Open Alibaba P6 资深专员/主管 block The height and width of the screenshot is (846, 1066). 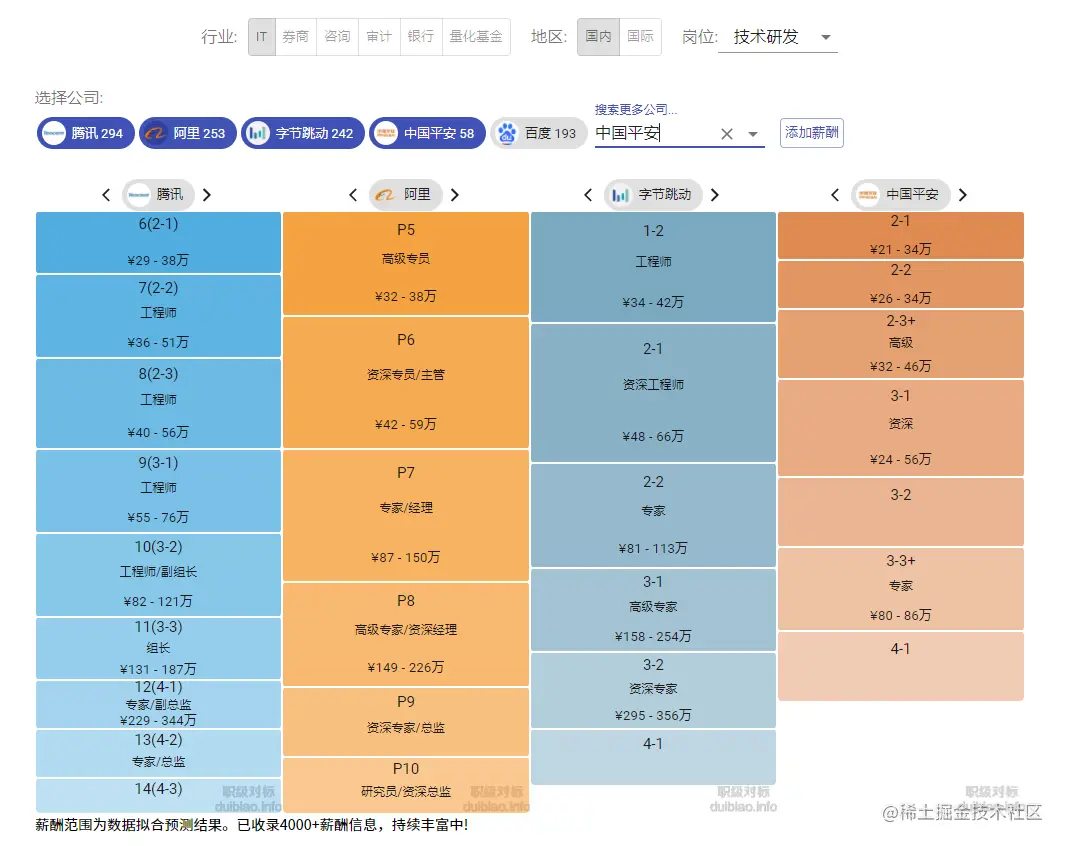click(406, 382)
